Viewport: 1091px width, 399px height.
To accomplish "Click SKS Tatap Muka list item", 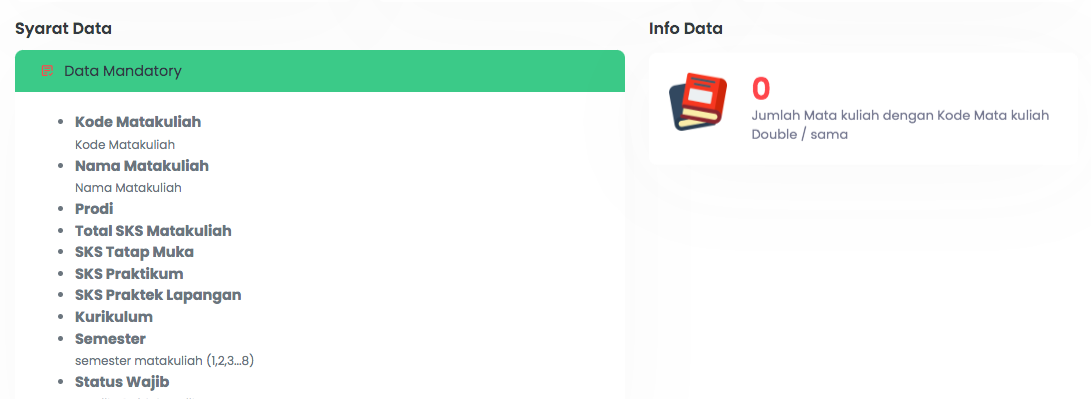I will [x=134, y=252].
